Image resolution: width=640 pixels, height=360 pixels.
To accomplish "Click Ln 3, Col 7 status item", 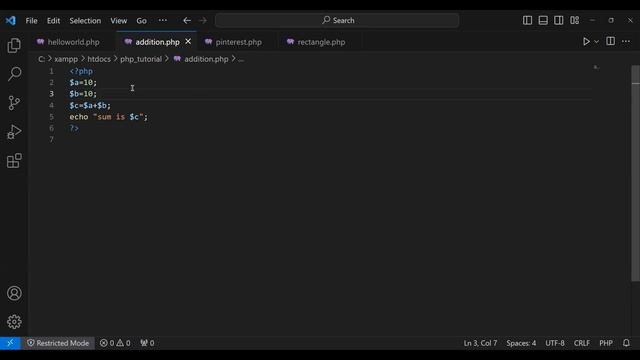I will click(480, 343).
